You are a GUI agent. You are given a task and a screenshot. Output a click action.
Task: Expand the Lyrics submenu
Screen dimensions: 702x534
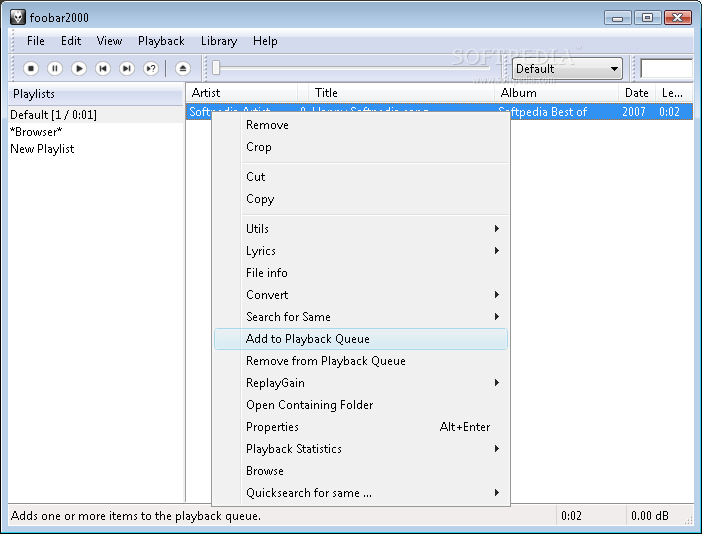point(361,251)
